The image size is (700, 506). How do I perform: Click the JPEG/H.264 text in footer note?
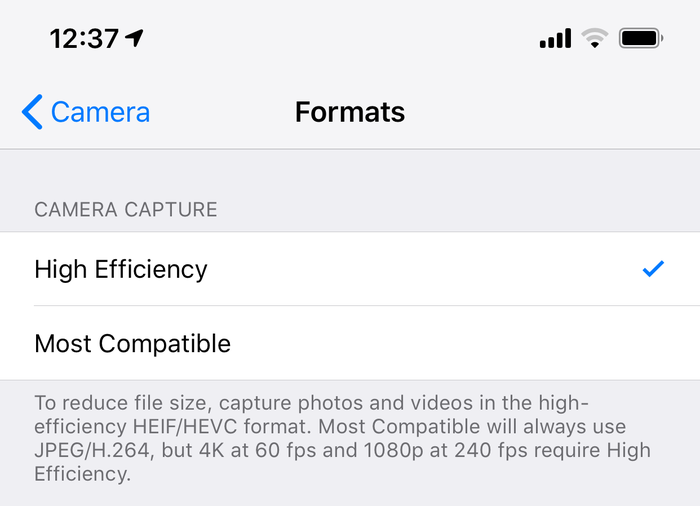point(92,450)
